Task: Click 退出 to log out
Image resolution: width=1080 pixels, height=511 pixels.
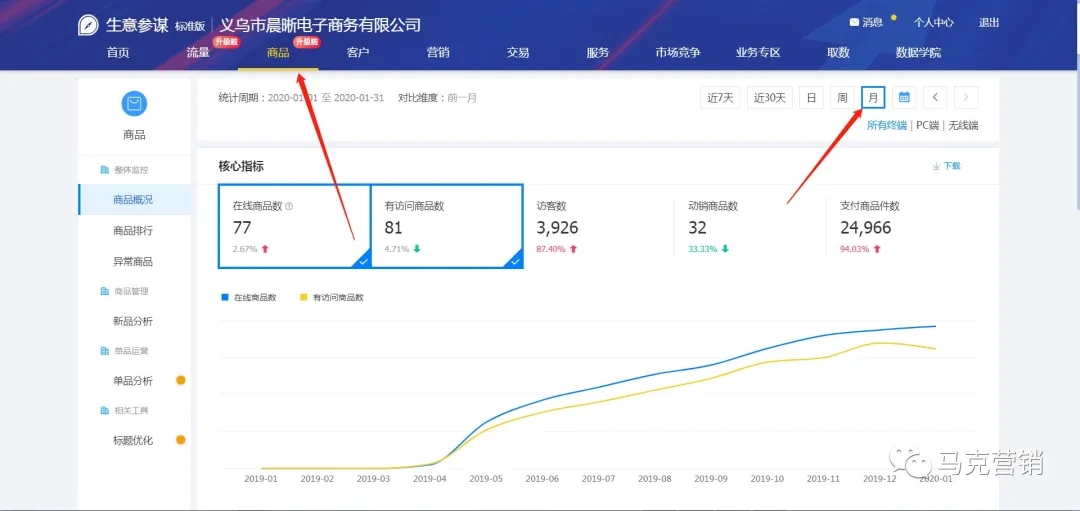Action: pyautogui.click(x=988, y=22)
